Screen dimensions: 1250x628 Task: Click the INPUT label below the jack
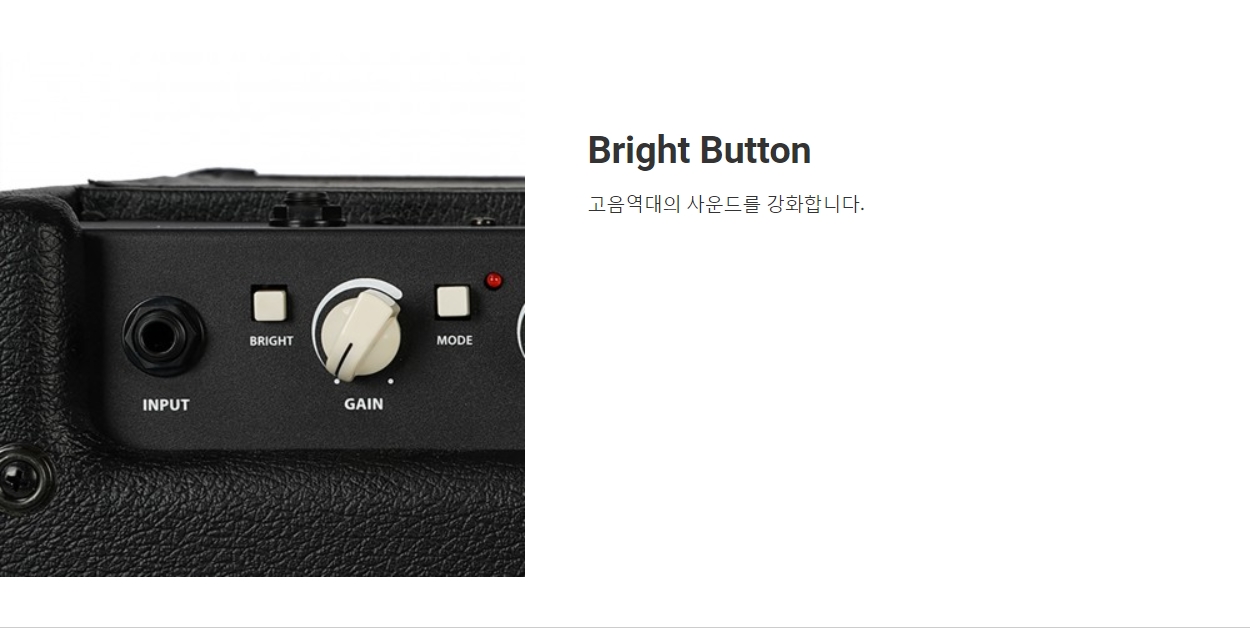tap(166, 405)
